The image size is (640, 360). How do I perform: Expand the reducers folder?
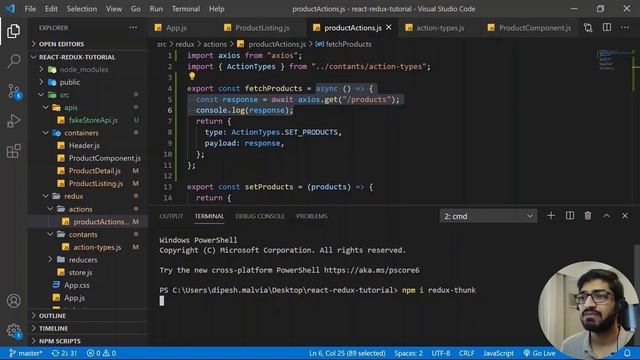click(88, 260)
